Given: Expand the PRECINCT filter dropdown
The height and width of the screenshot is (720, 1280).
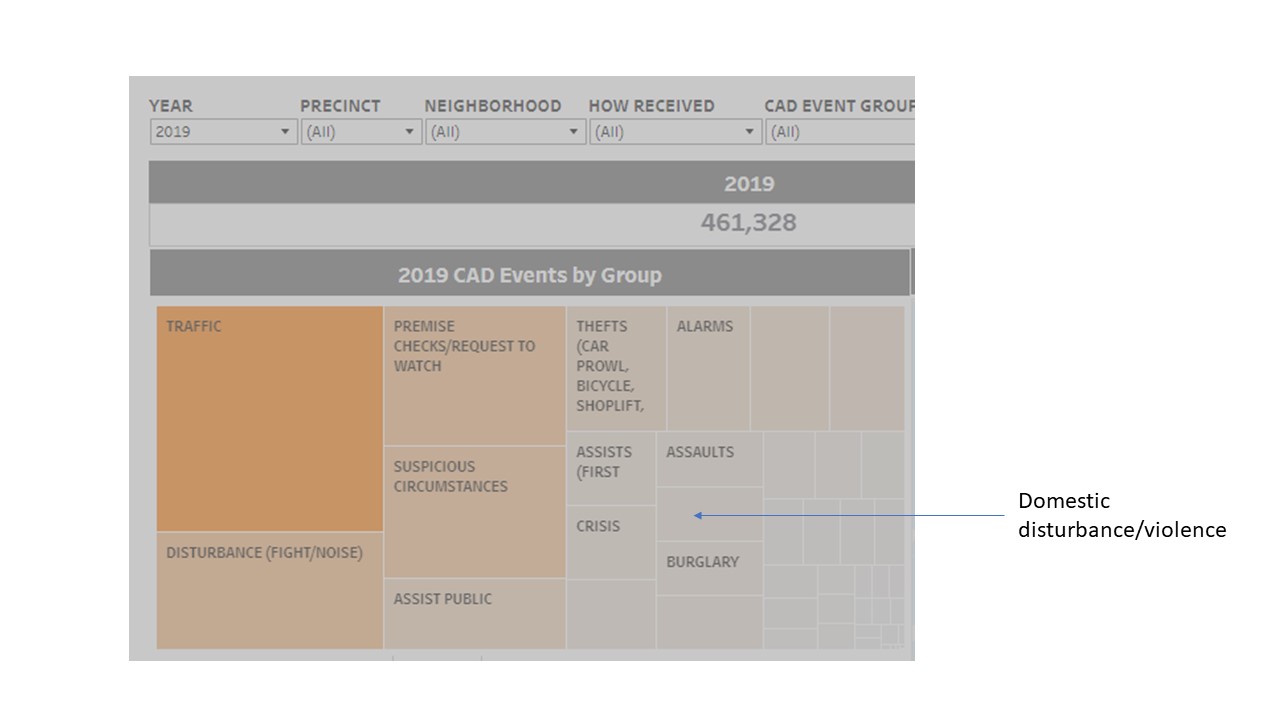Looking at the screenshot, I should pos(361,132).
